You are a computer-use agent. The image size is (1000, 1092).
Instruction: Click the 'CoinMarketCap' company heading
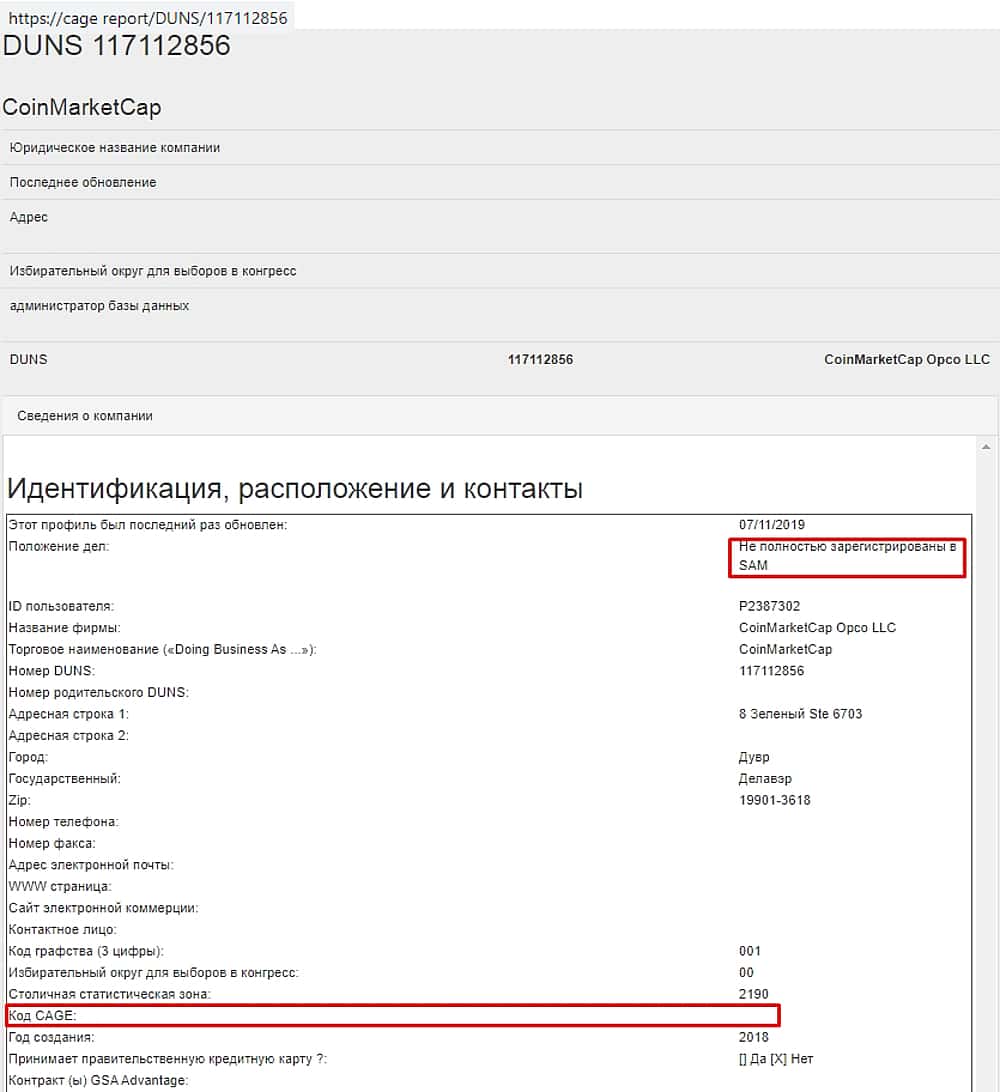pyautogui.click(x=82, y=108)
